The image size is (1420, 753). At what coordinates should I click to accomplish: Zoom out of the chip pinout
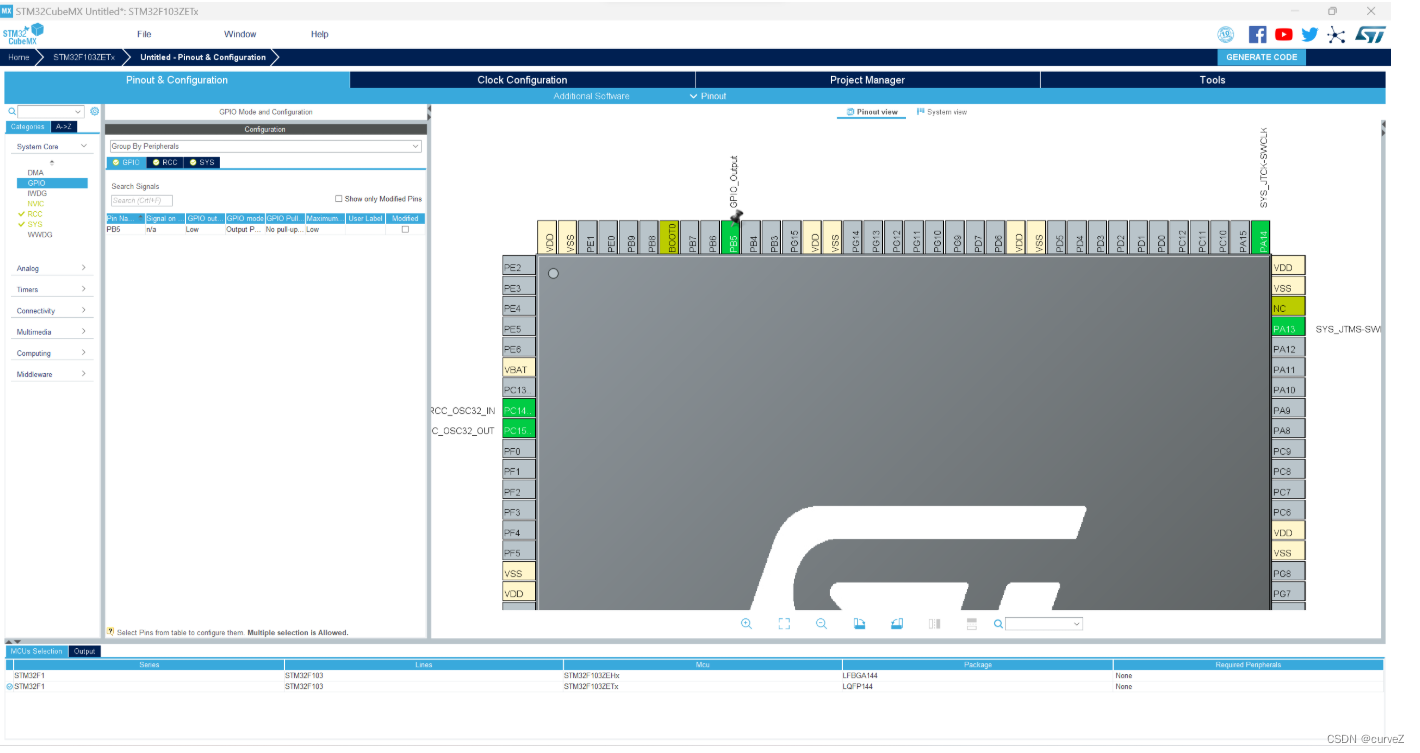821,623
